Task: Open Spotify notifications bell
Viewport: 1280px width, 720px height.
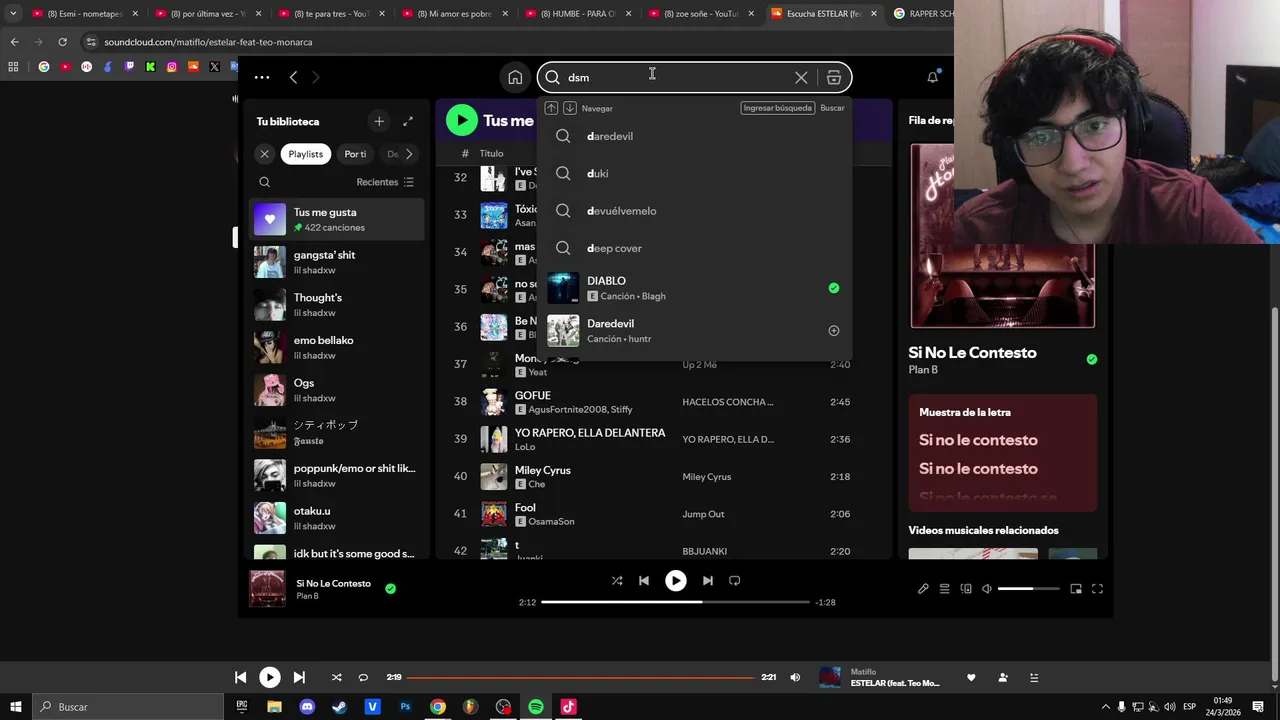Action: (x=932, y=77)
